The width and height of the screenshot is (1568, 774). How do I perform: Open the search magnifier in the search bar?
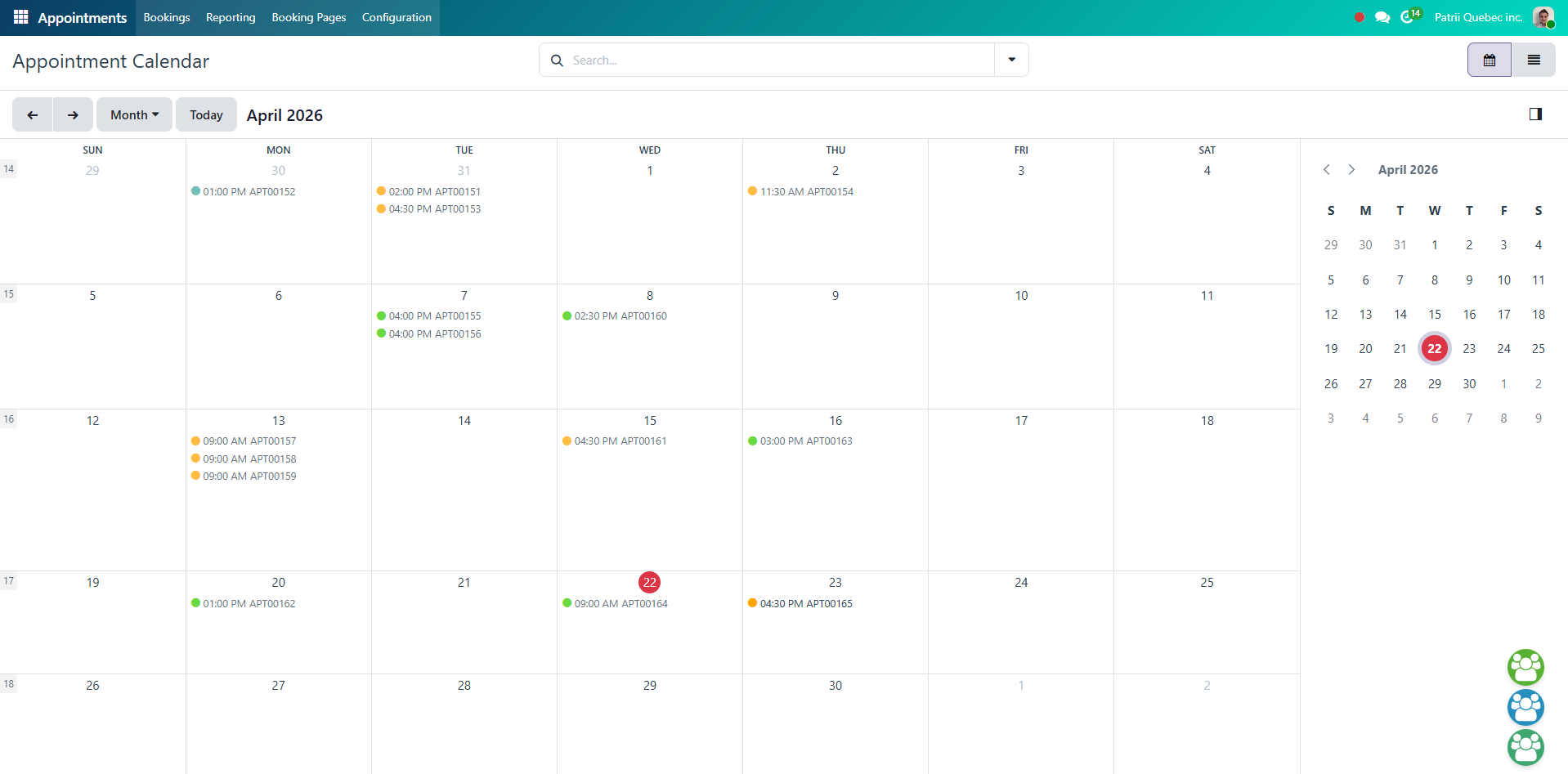tap(557, 60)
